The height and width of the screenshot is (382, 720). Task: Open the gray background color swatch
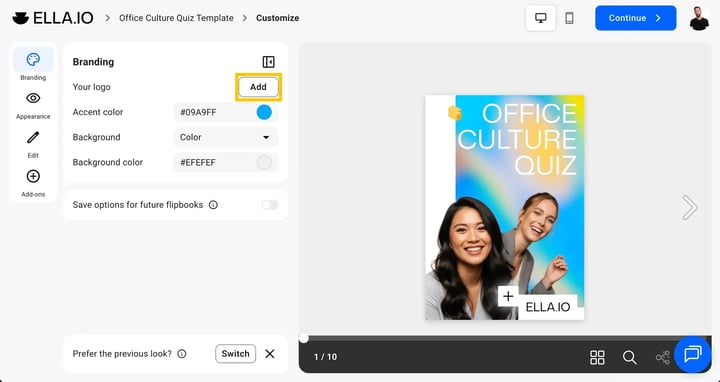pos(264,163)
